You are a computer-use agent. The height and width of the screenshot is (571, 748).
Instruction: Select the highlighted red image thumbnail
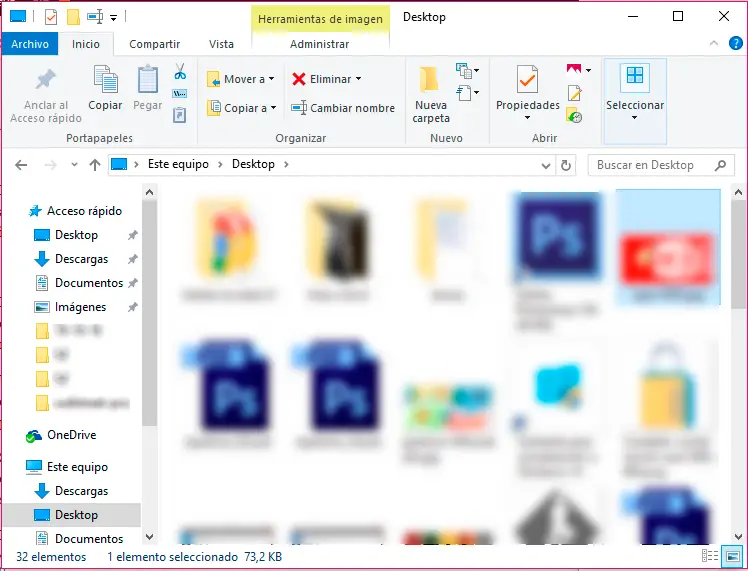(x=668, y=247)
